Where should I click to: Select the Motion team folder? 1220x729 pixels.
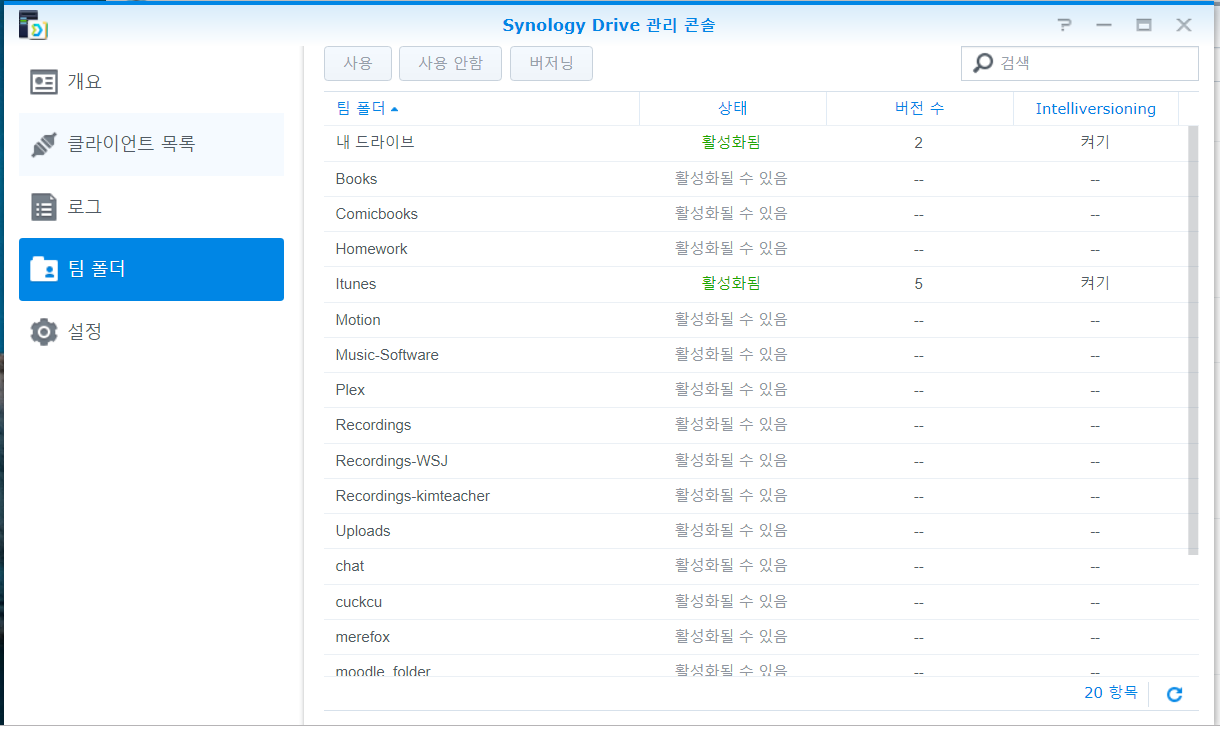tap(755, 320)
